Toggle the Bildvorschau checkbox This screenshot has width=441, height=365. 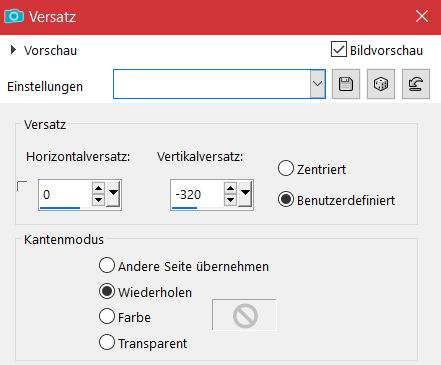pos(339,49)
